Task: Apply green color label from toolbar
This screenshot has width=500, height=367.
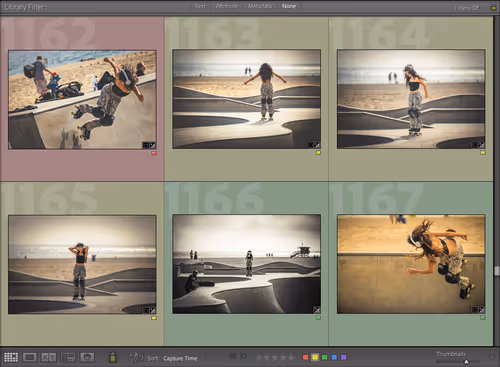Action: click(325, 357)
